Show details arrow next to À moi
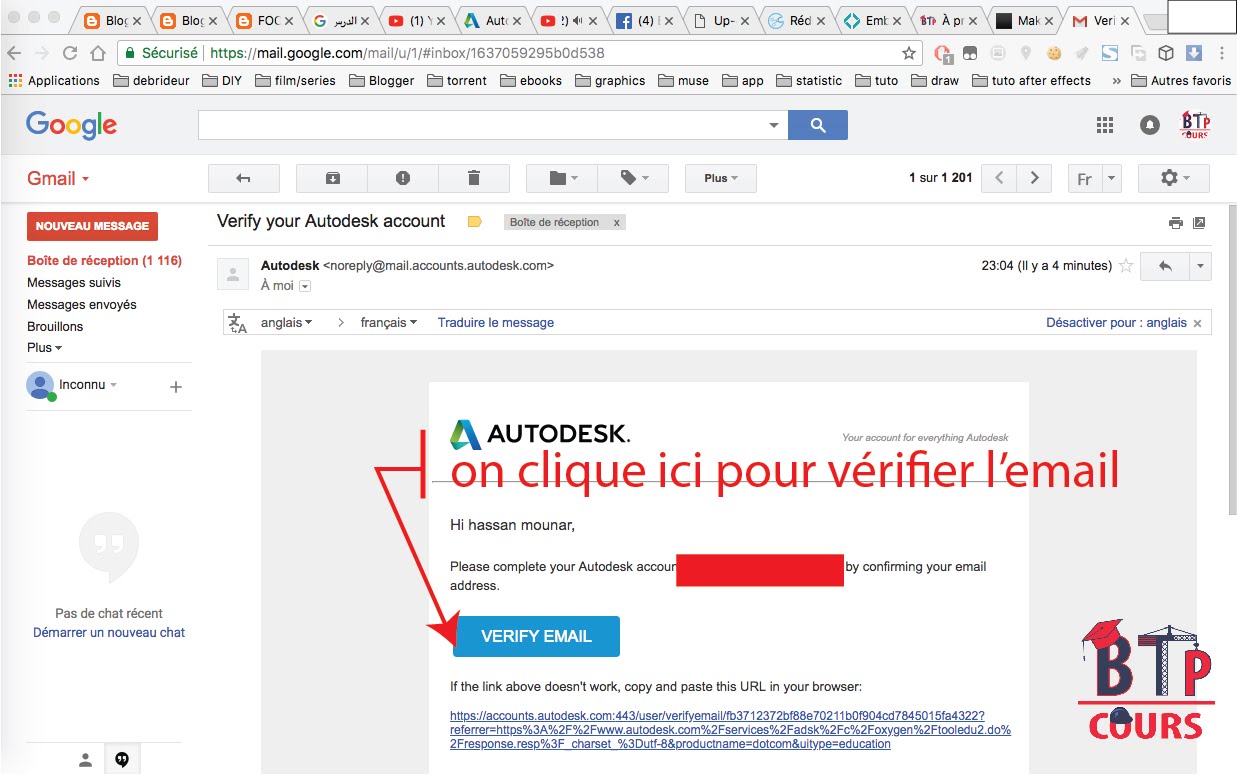The image size is (1237, 775). click(x=305, y=286)
